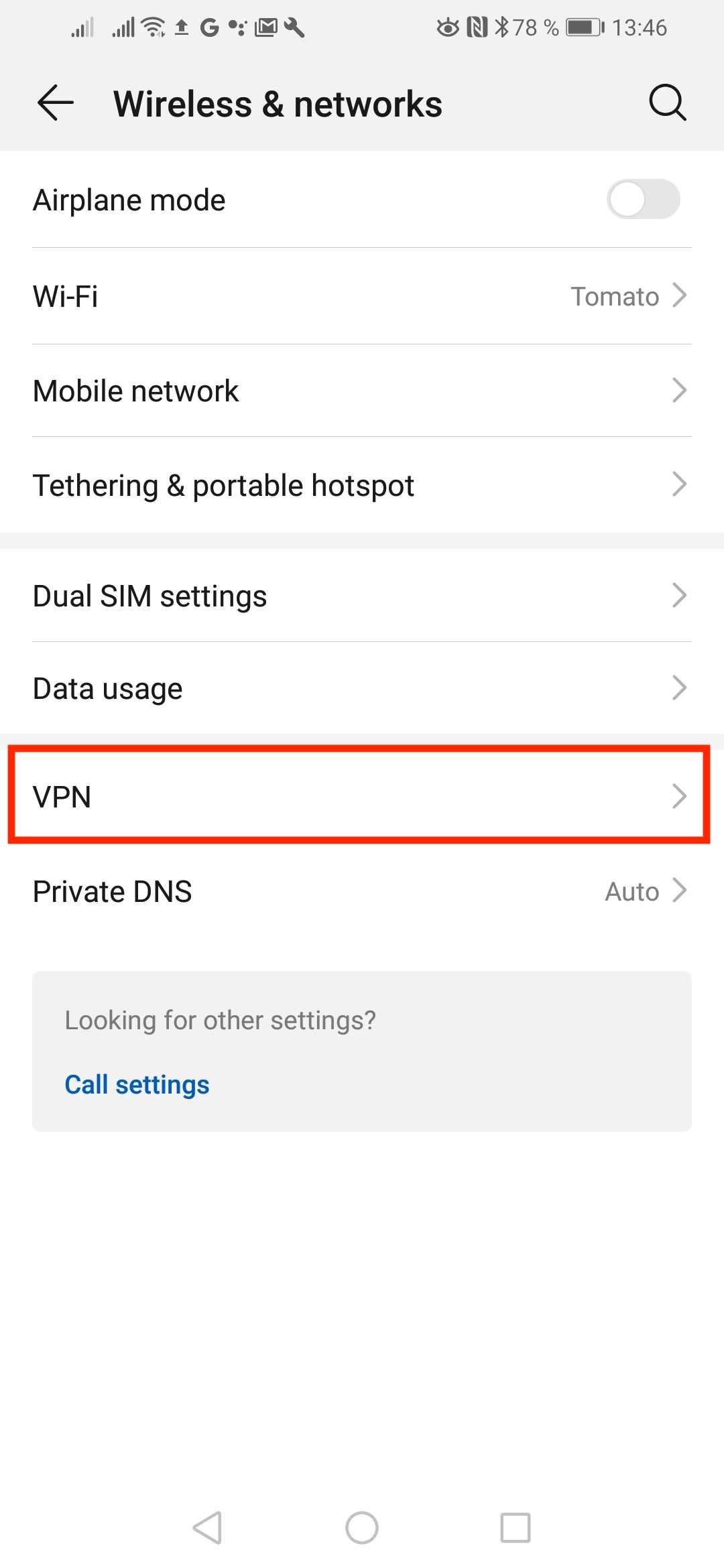This screenshot has width=724, height=1568.
Task: Expand Private DNS Auto chevron
Action: (x=680, y=891)
